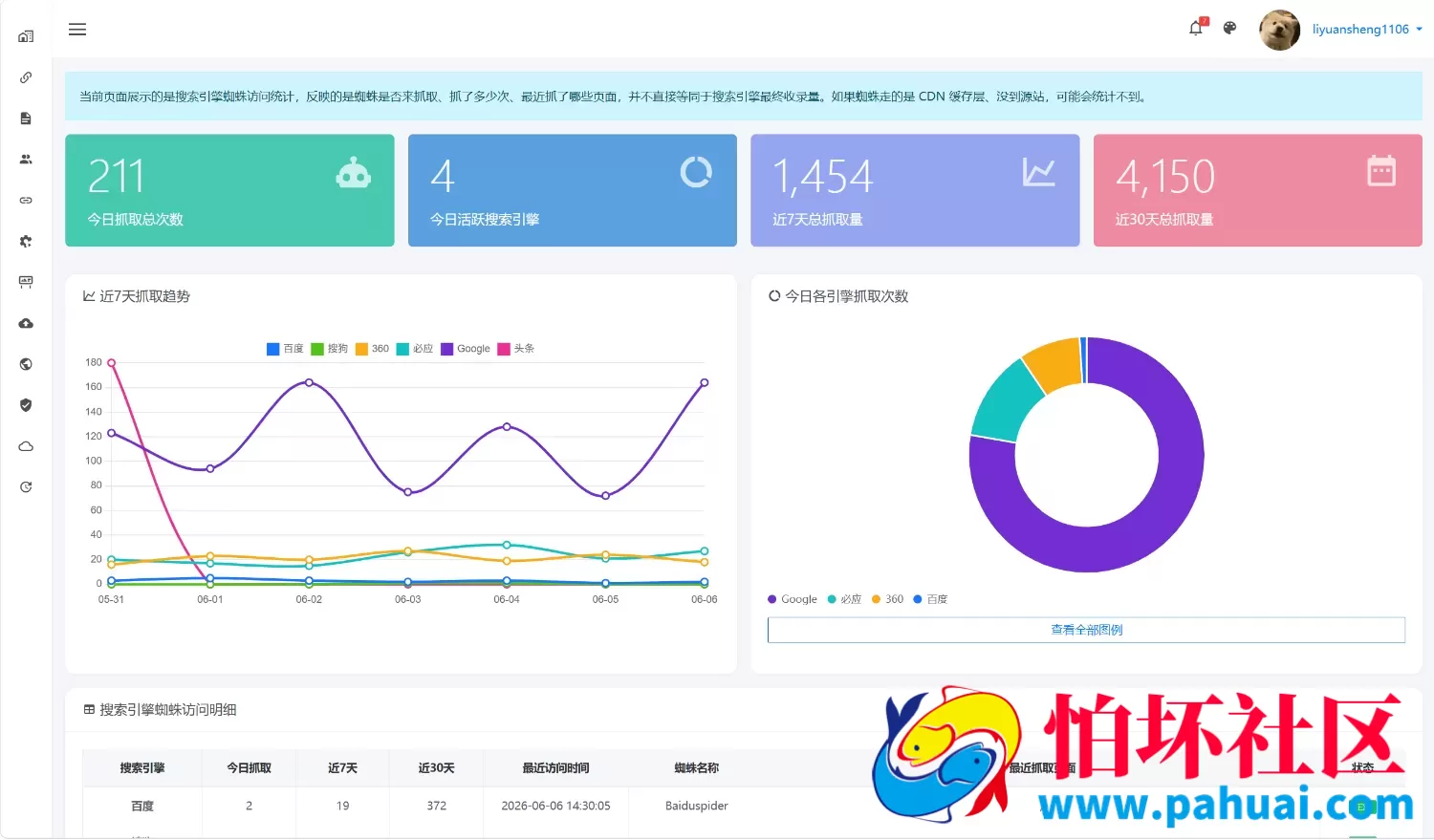1434x840 pixels.
Task: Click the horizontal link sidebar icon
Action: 26,201
